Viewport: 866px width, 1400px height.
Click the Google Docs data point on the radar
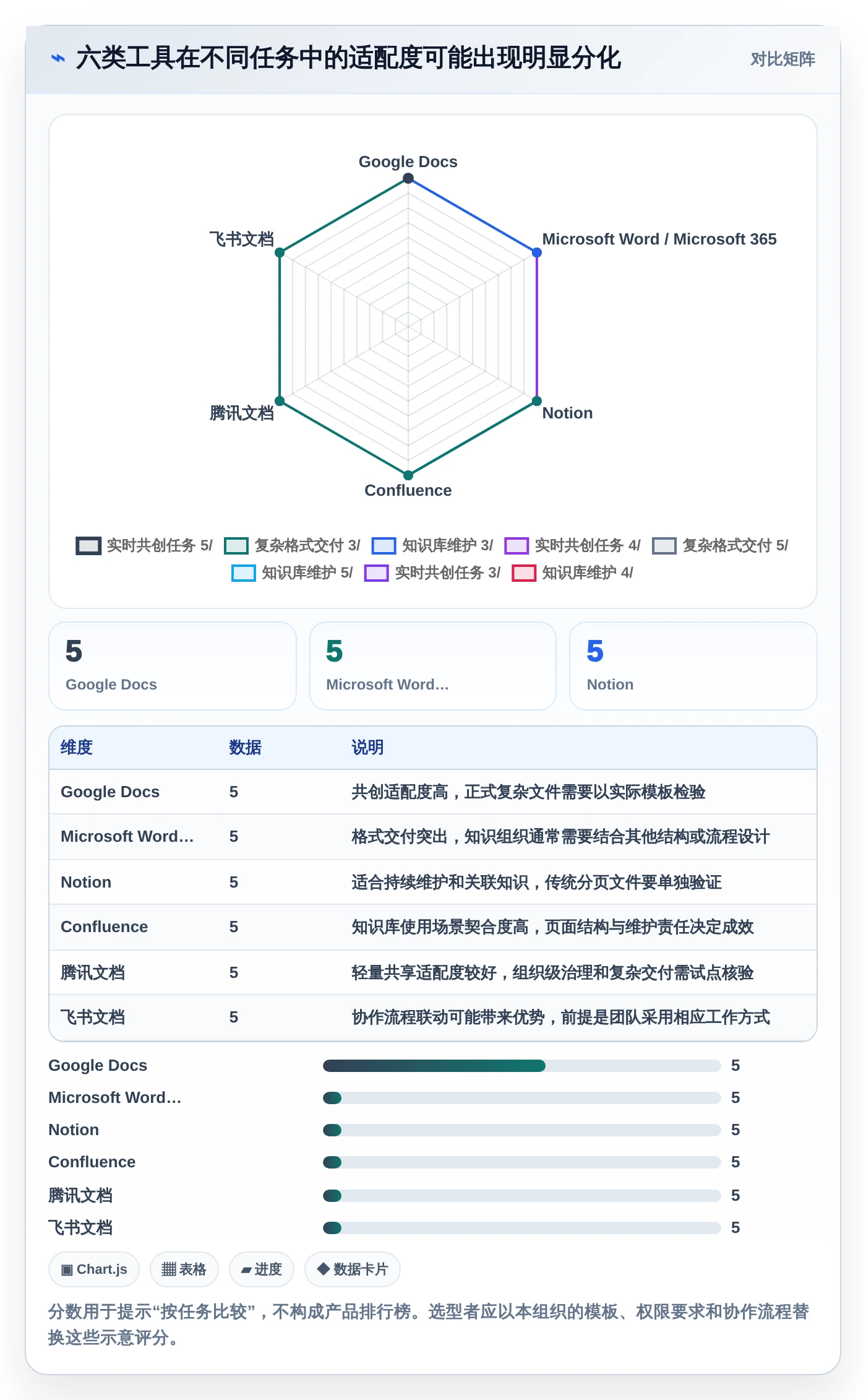pos(408,178)
